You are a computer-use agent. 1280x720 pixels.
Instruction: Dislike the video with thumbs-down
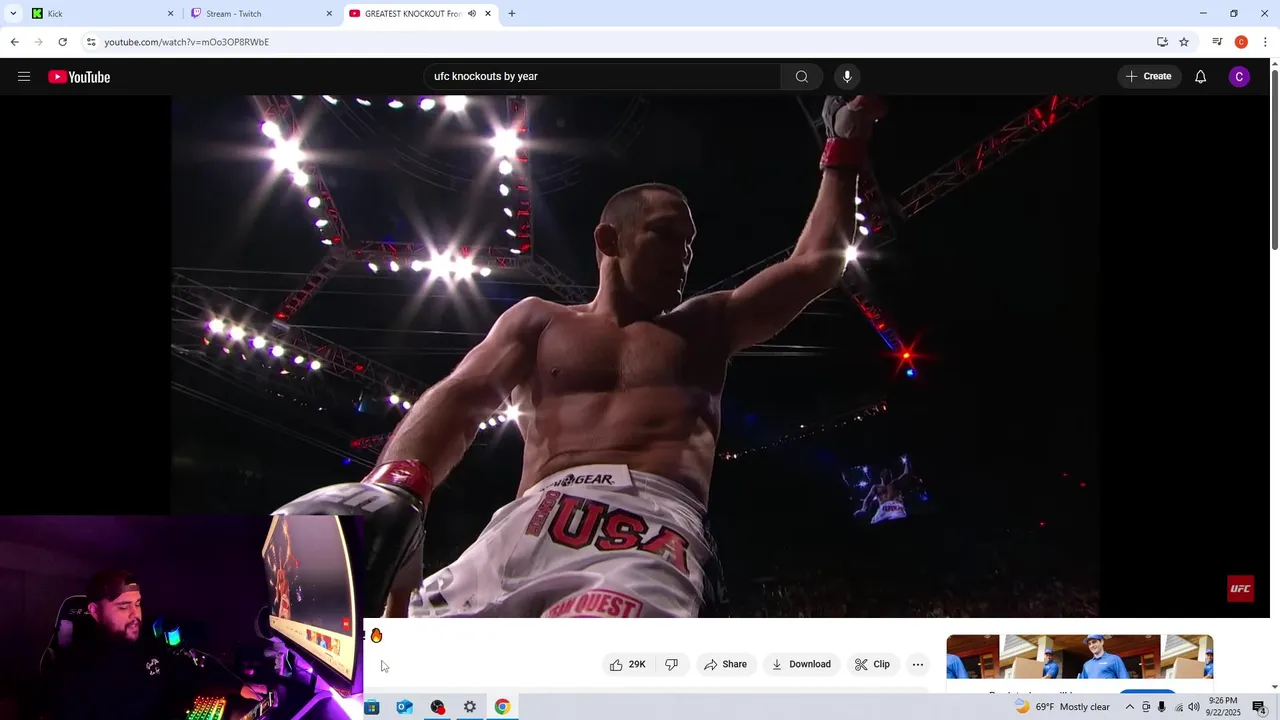[672, 664]
